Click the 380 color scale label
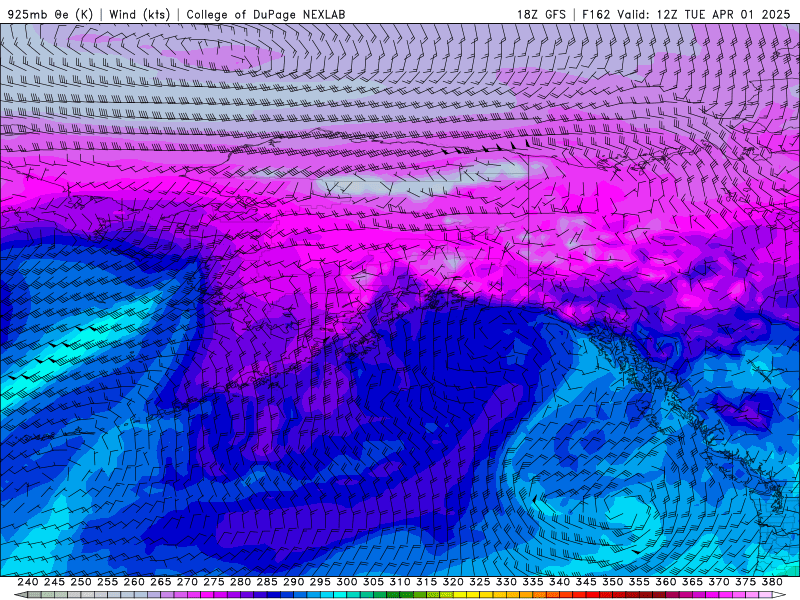800x600 pixels. point(772,582)
